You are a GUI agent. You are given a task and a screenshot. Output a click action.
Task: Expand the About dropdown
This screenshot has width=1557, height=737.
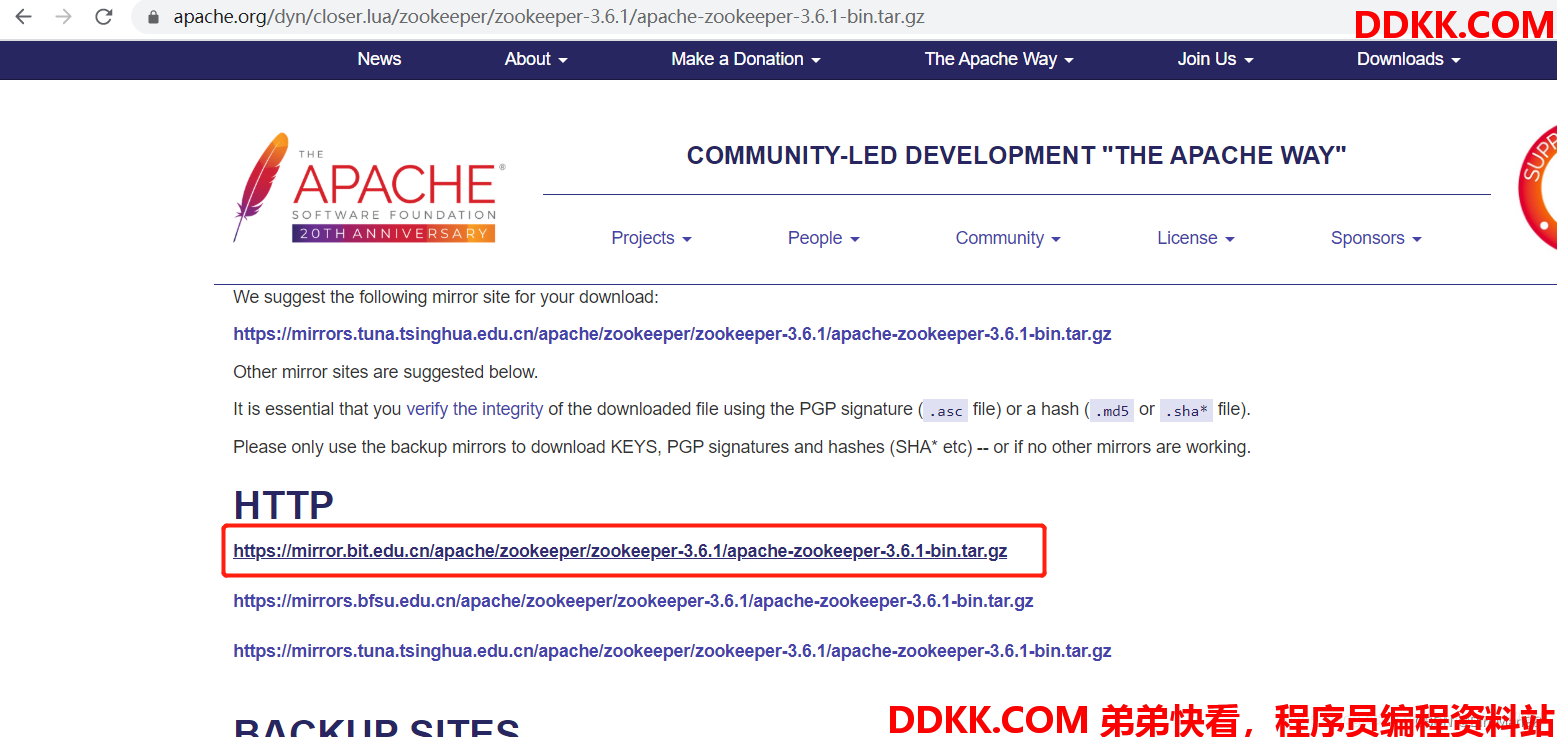pyautogui.click(x=536, y=59)
